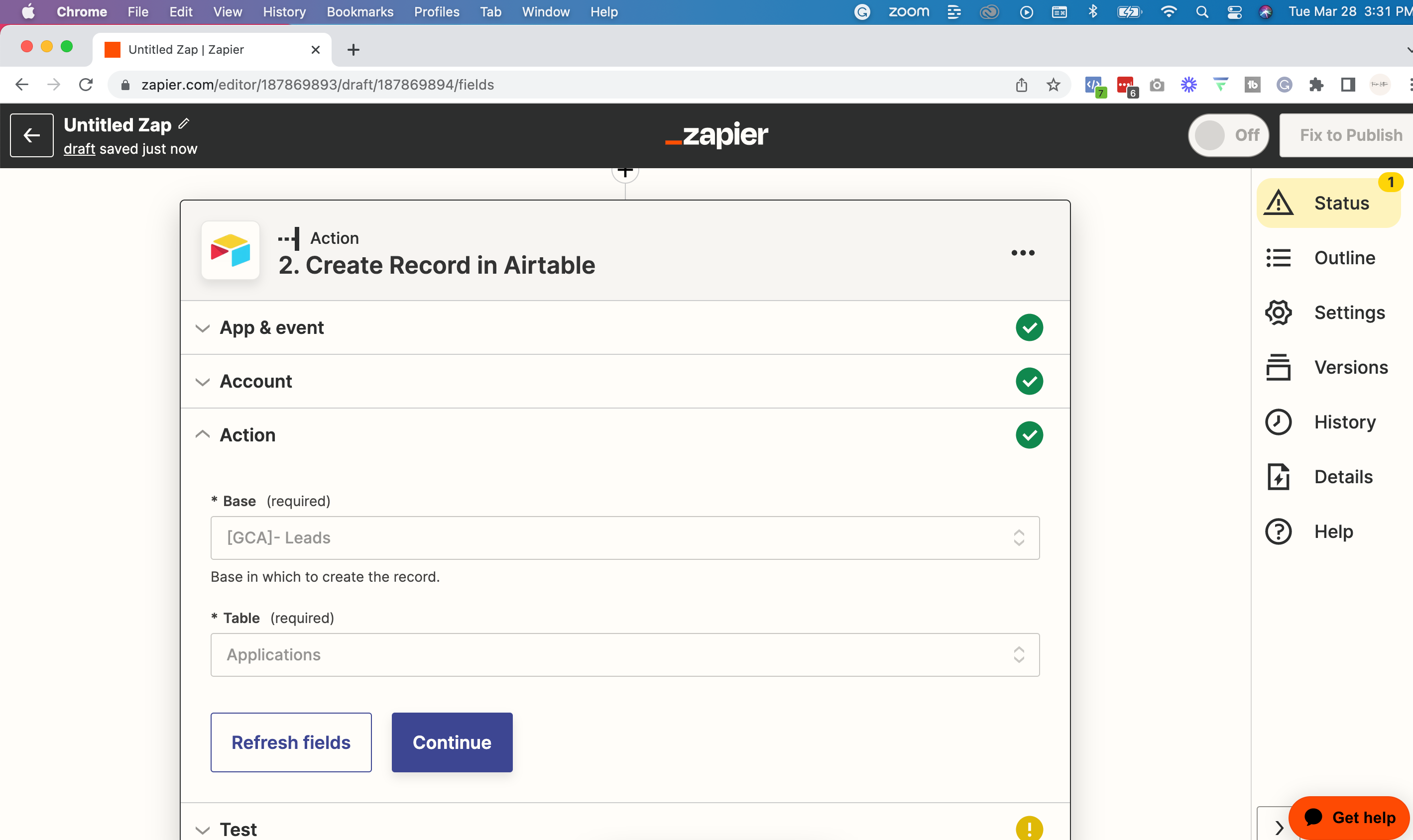1413x840 pixels.
Task: Open the three-dot menu for step 2
Action: point(1023,252)
